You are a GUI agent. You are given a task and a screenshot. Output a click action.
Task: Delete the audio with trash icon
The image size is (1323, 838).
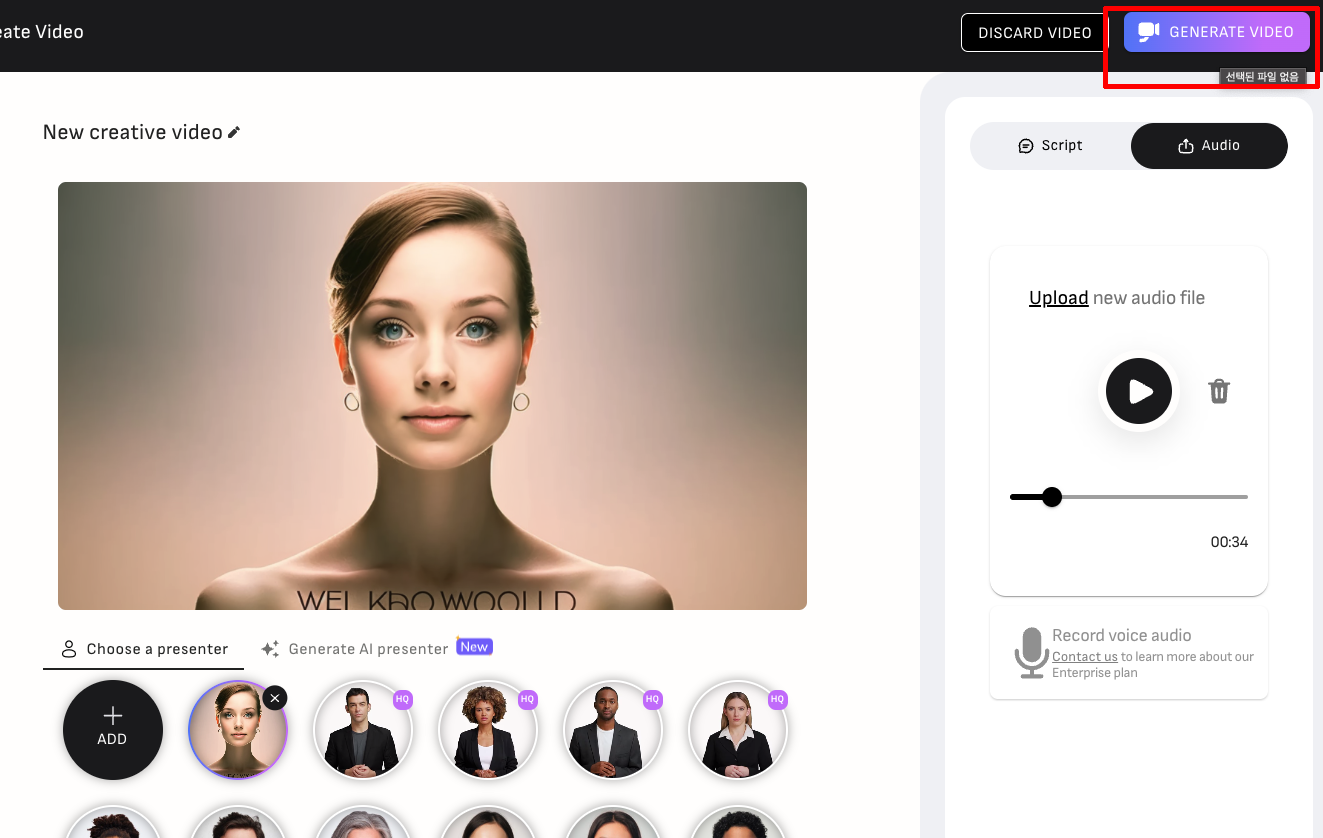(1219, 391)
